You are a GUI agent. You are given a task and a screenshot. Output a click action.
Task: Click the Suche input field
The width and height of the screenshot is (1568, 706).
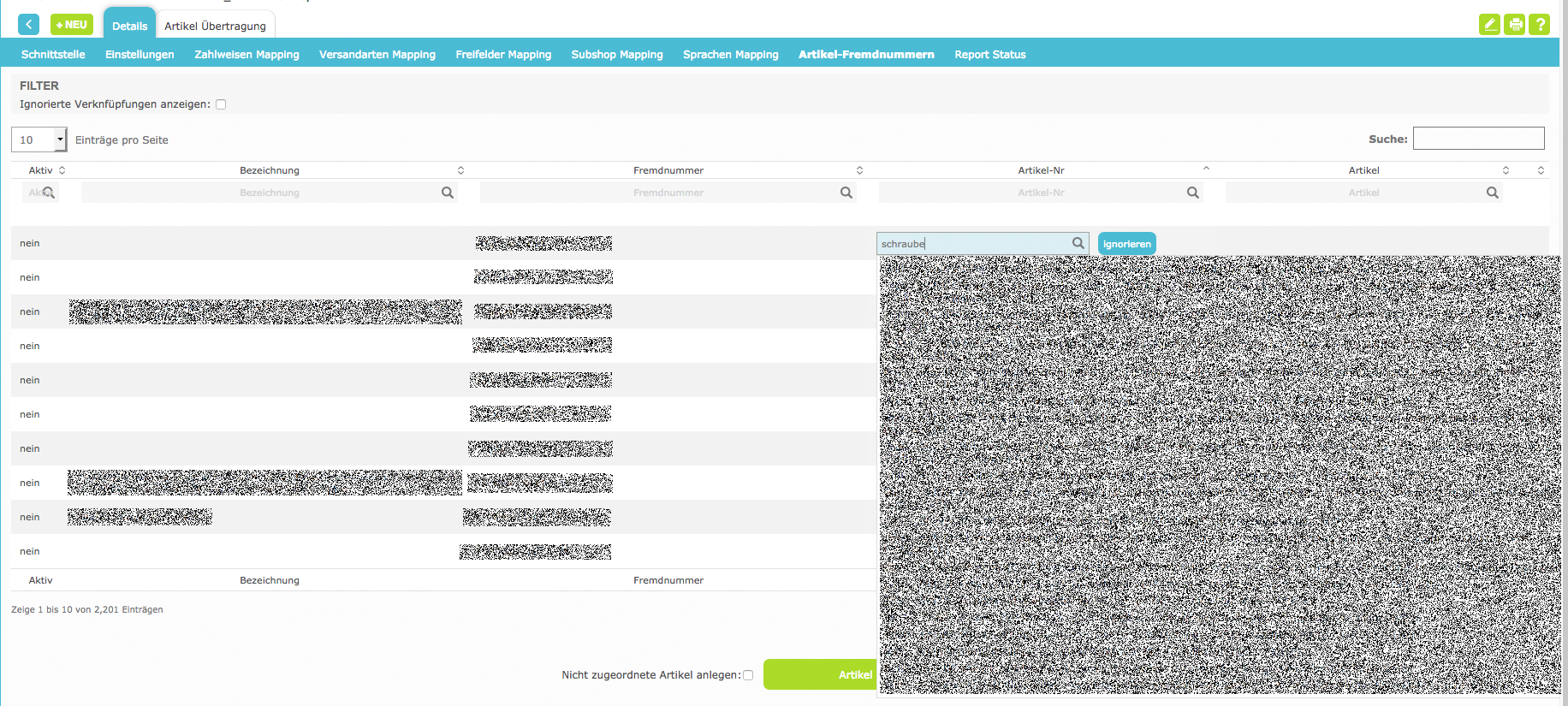click(x=1478, y=139)
